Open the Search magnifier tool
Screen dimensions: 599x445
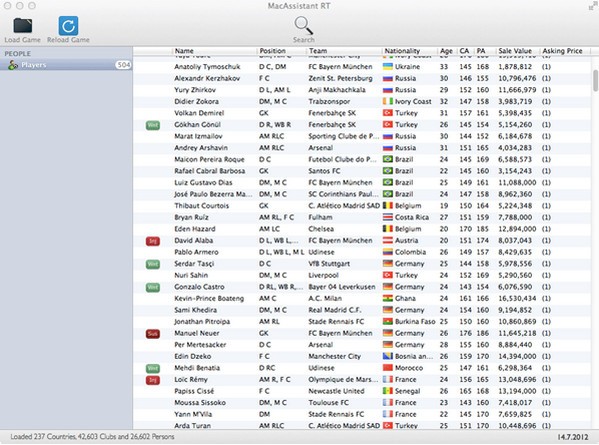[304, 26]
